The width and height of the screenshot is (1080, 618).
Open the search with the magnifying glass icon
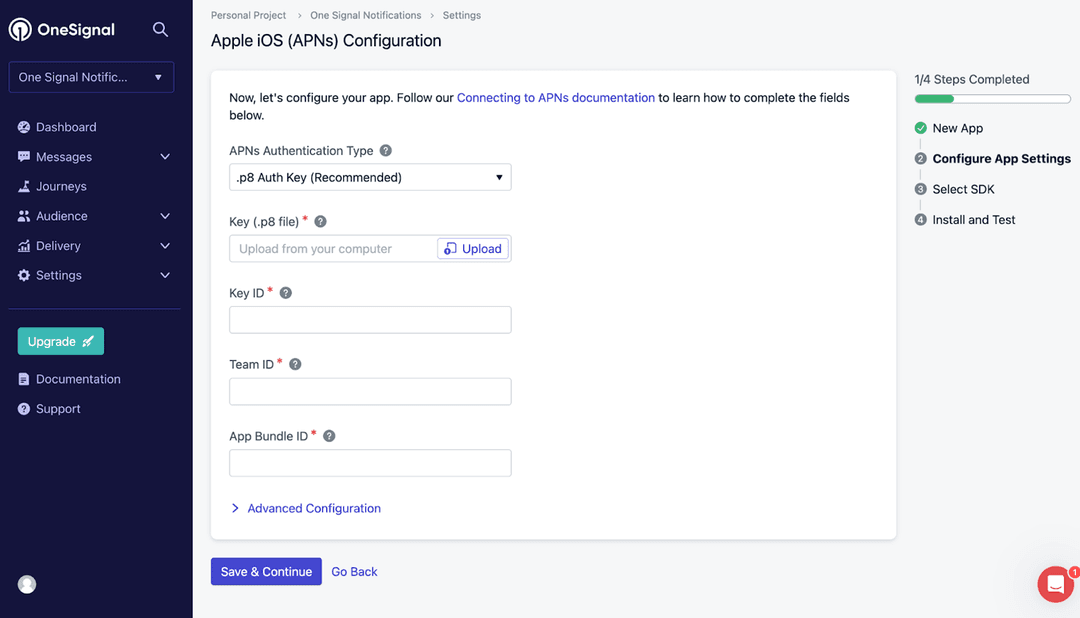(160, 30)
